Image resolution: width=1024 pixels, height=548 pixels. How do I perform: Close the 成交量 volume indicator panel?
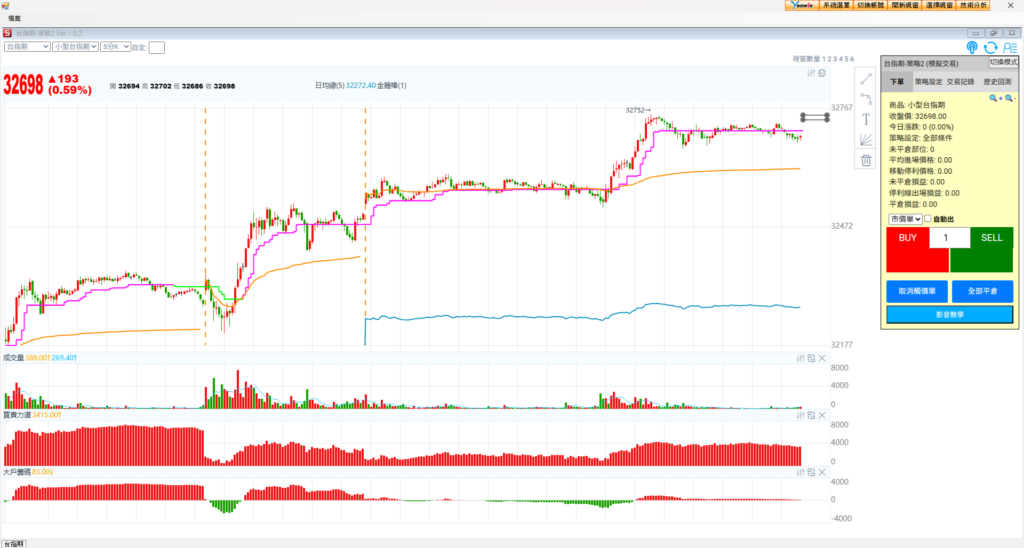822,358
